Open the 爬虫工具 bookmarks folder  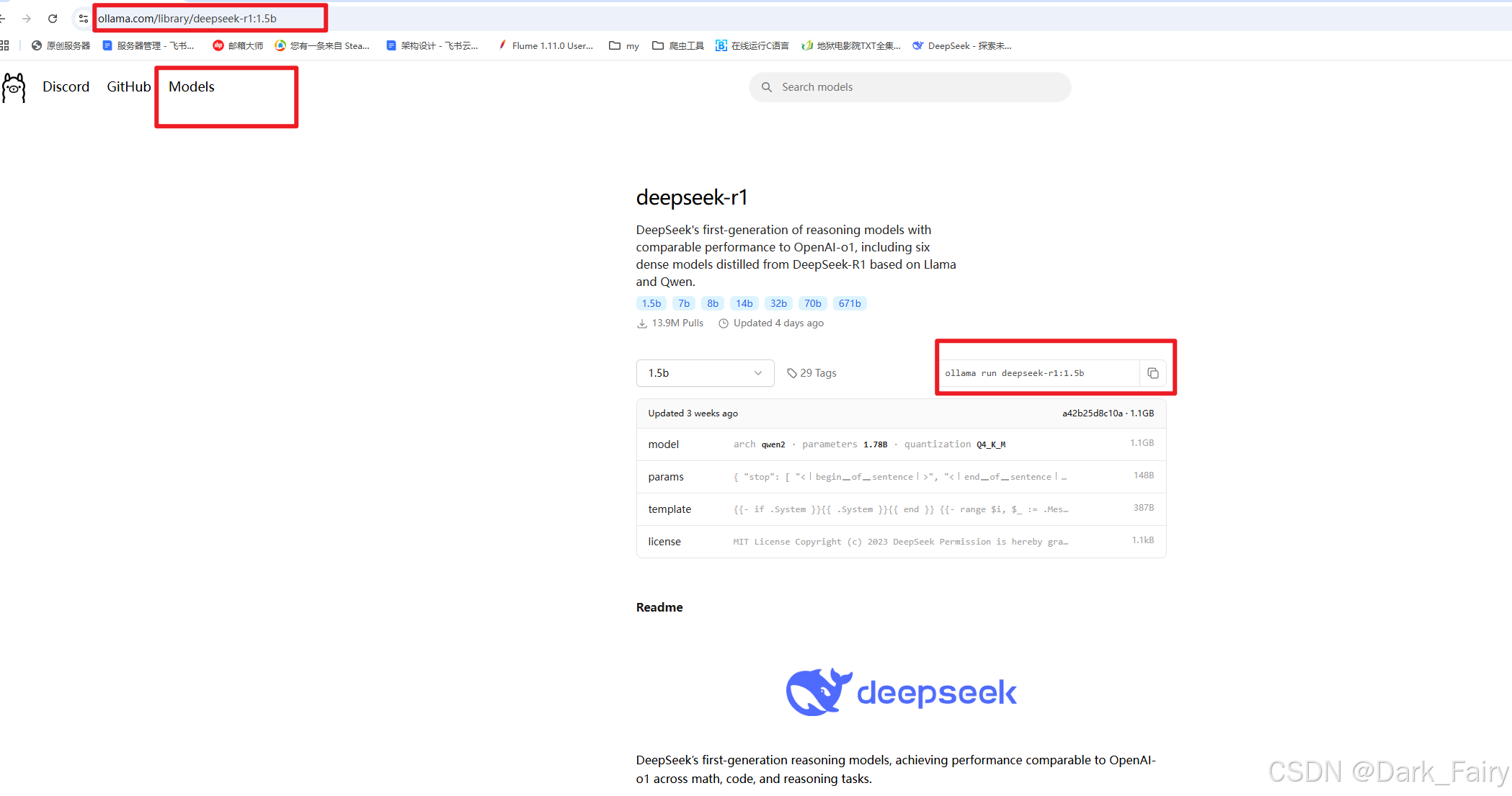[678, 45]
